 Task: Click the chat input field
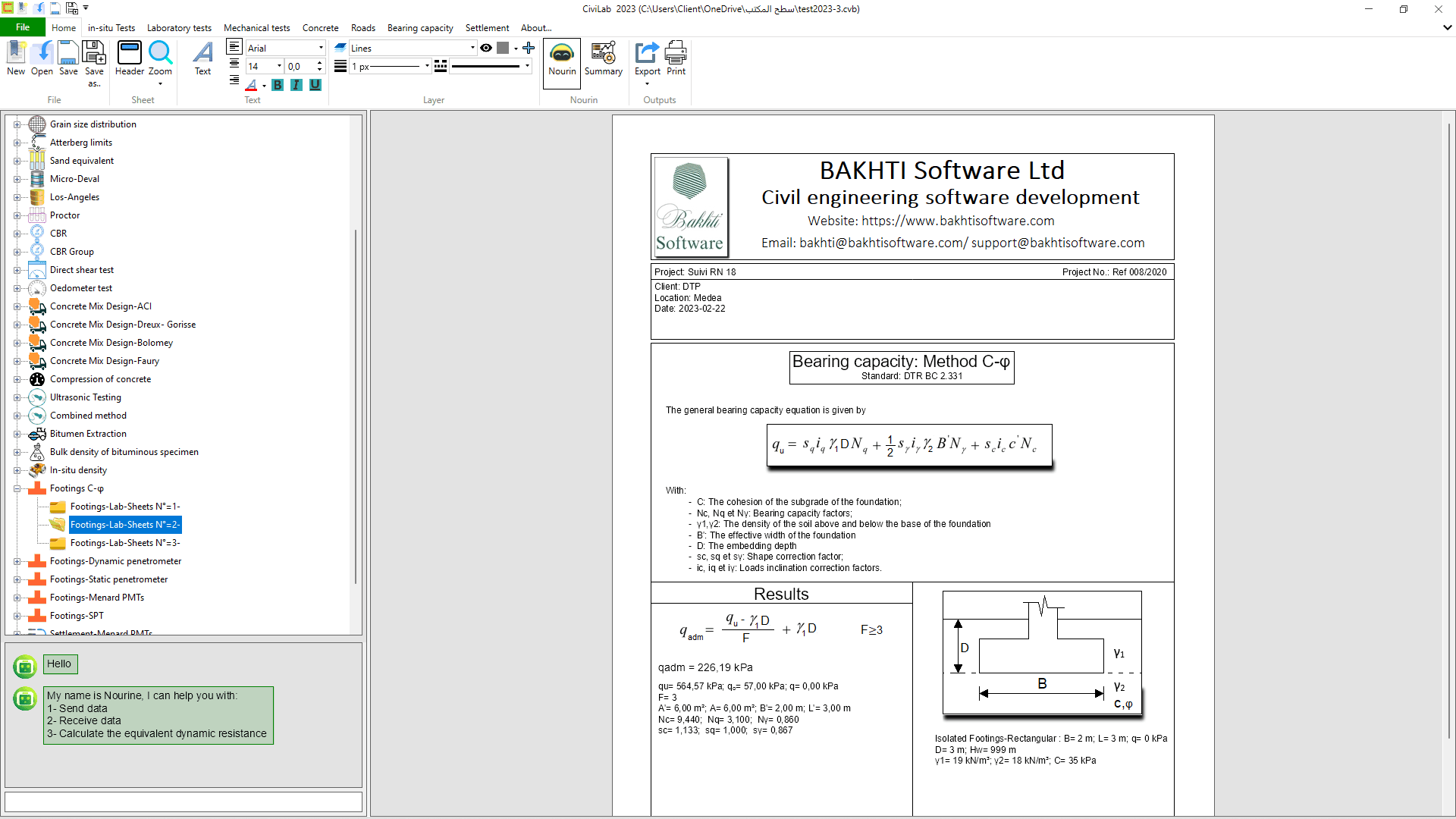pos(183,802)
